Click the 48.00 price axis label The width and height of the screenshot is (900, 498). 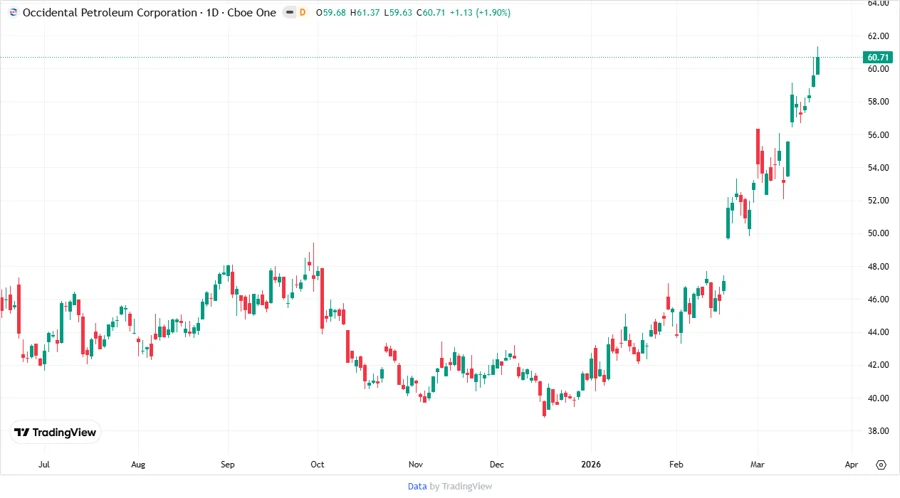(x=878, y=267)
